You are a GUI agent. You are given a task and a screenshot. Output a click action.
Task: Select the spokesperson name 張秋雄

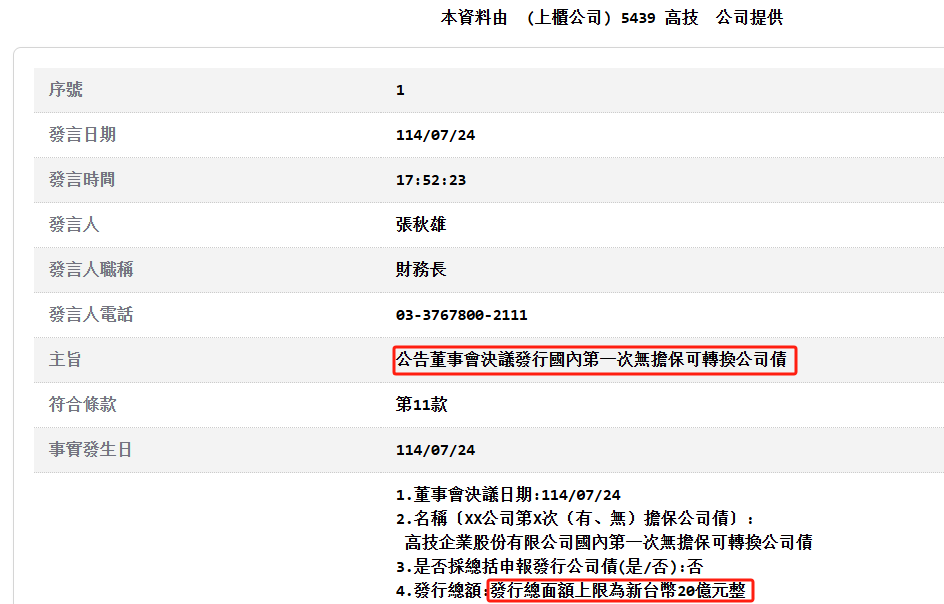pos(421,225)
